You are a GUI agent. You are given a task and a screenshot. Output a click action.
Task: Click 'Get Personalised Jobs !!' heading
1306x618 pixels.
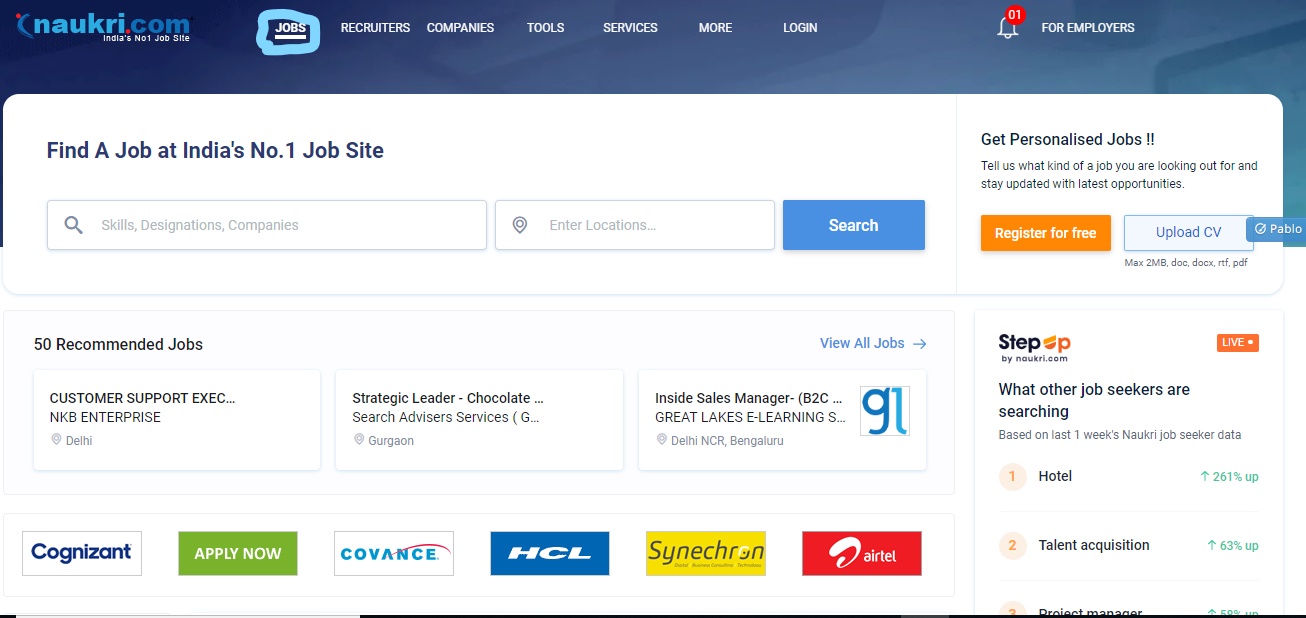(1068, 140)
